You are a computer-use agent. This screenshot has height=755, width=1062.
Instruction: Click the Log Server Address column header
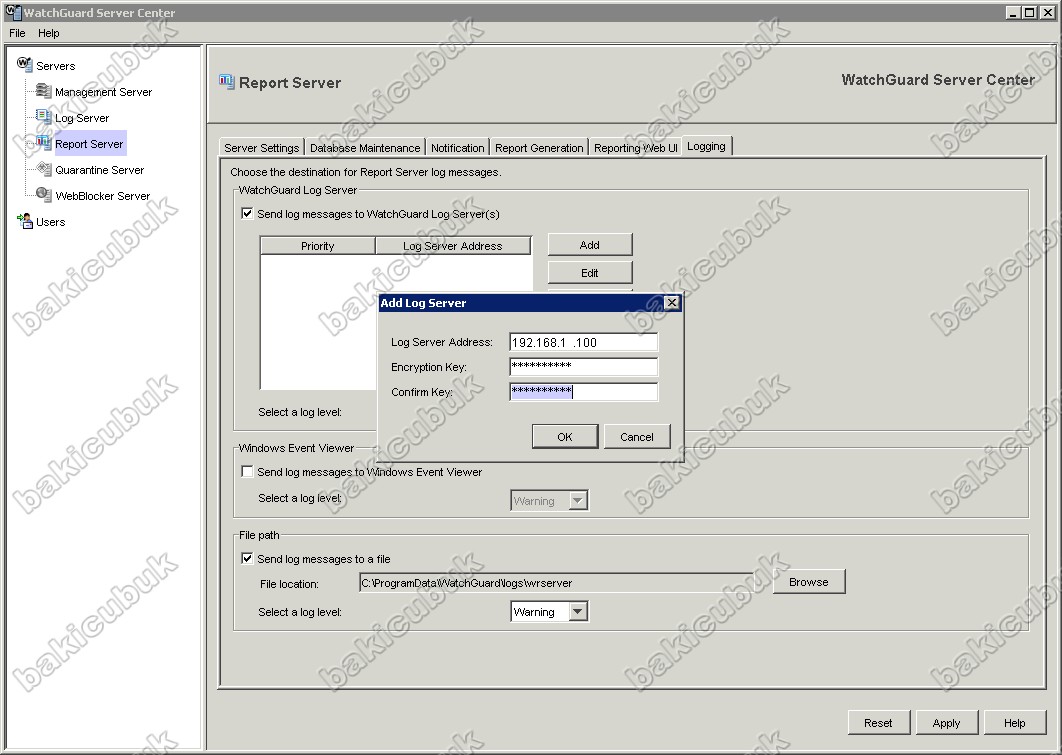click(452, 246)
